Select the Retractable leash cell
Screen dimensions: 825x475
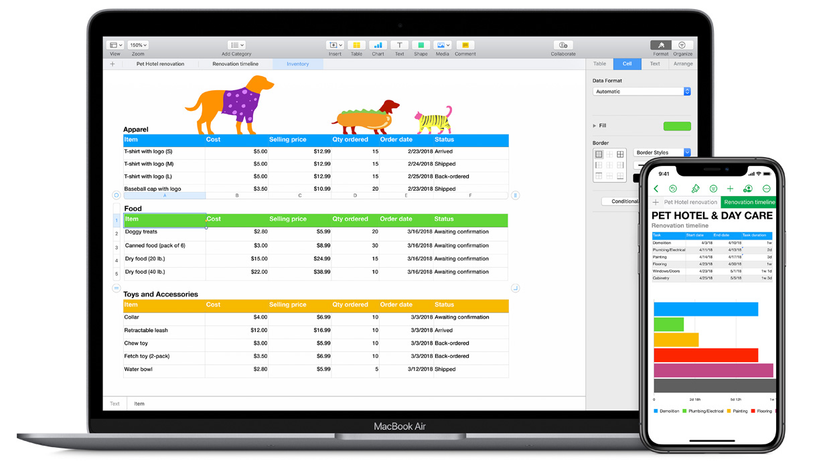pos(164,330)
